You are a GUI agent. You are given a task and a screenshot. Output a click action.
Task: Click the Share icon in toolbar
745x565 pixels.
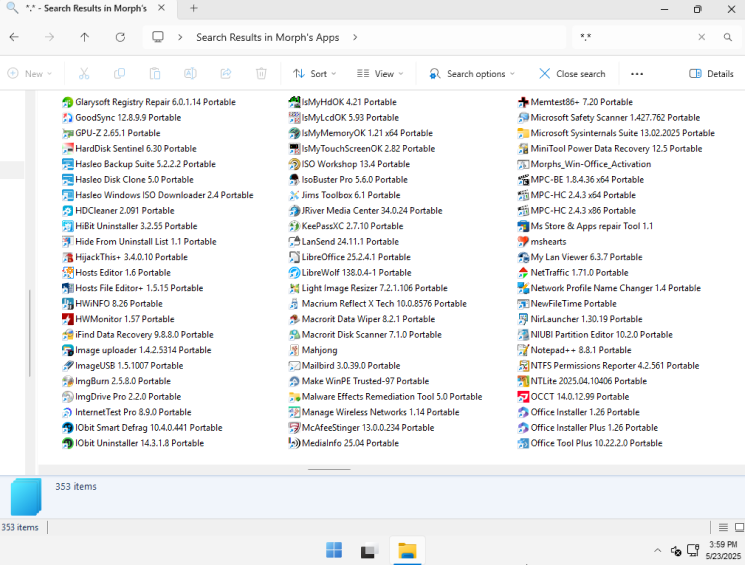pos(226,74)
